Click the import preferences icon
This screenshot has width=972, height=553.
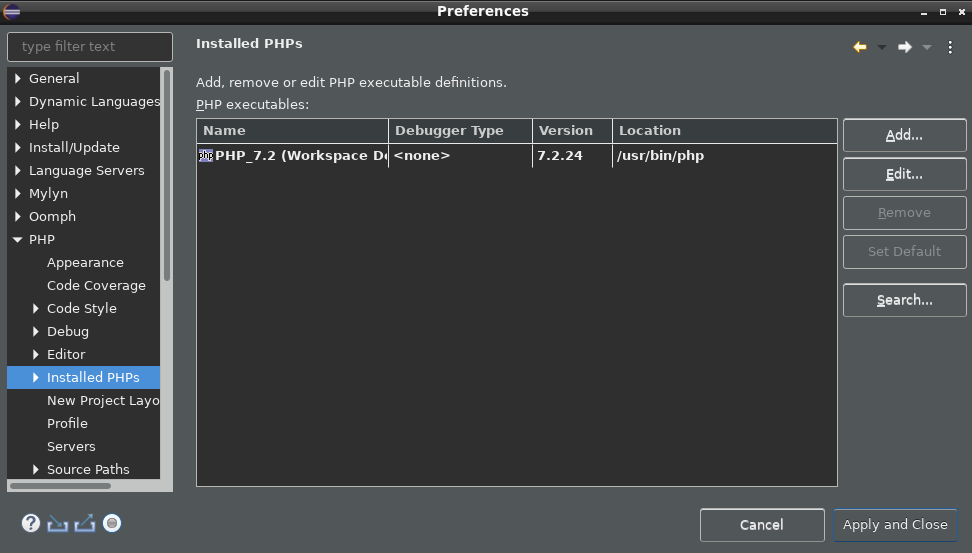[58, 524]
